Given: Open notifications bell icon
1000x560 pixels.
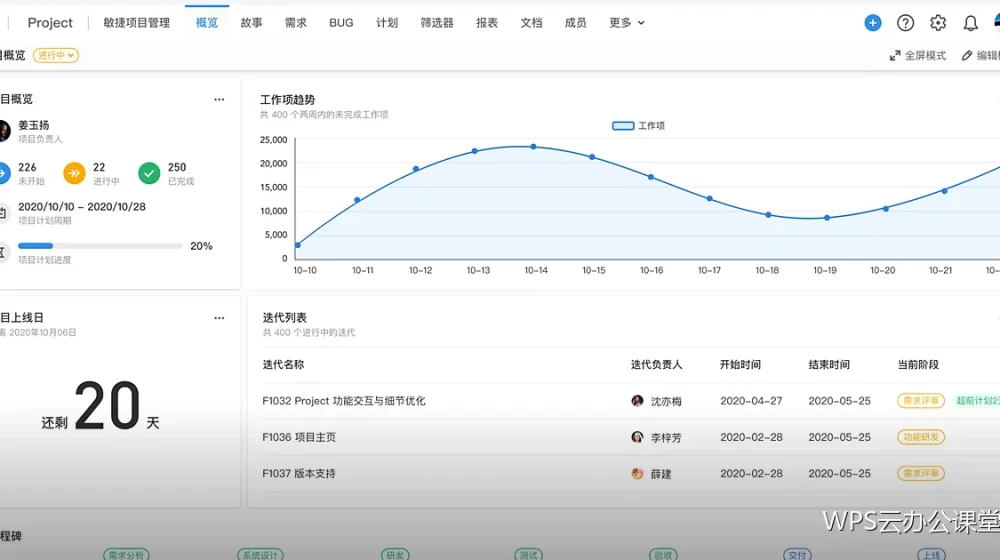Looking at the screenshot, I should click(x=970, y=24).
